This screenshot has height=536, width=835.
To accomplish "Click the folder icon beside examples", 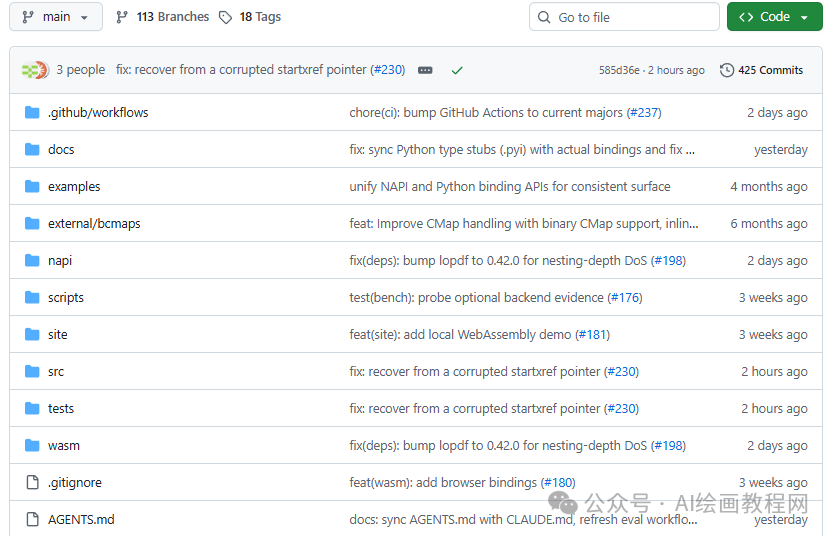I will (32, 186).
